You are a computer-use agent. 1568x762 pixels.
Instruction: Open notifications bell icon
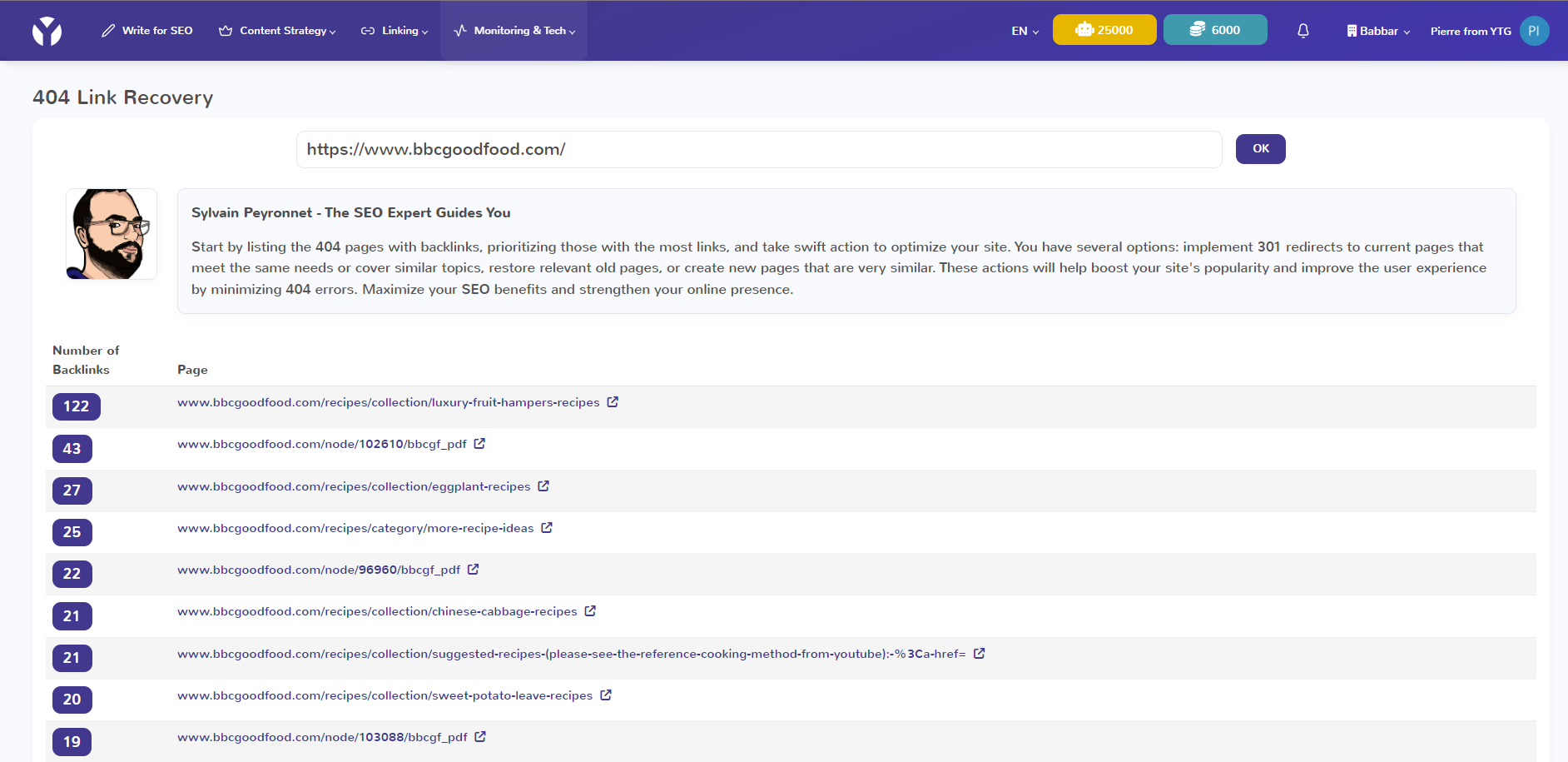(x=1303, y=31)
